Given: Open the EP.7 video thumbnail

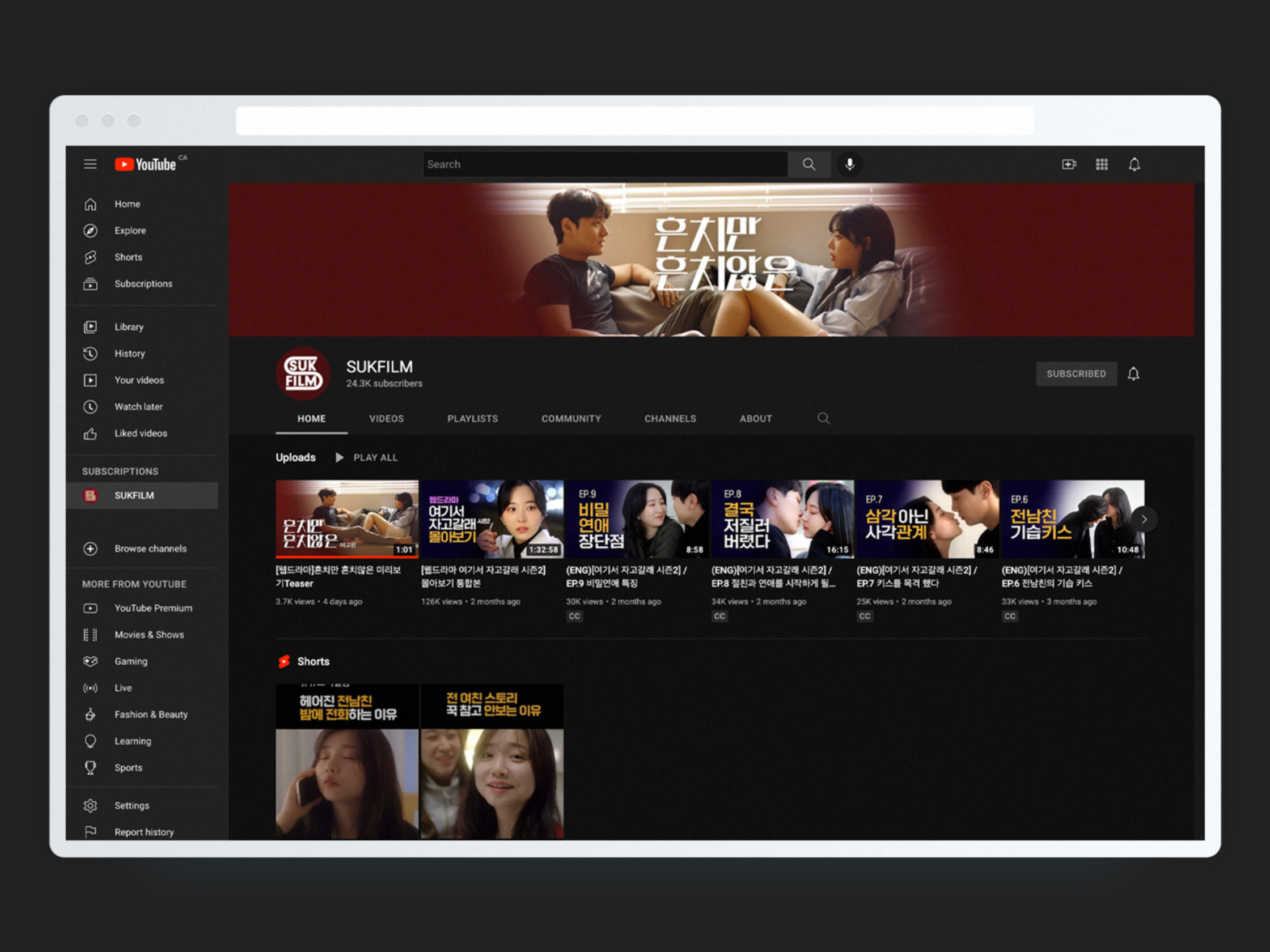Looking at the screenshot, I should (x=928, y=519).
